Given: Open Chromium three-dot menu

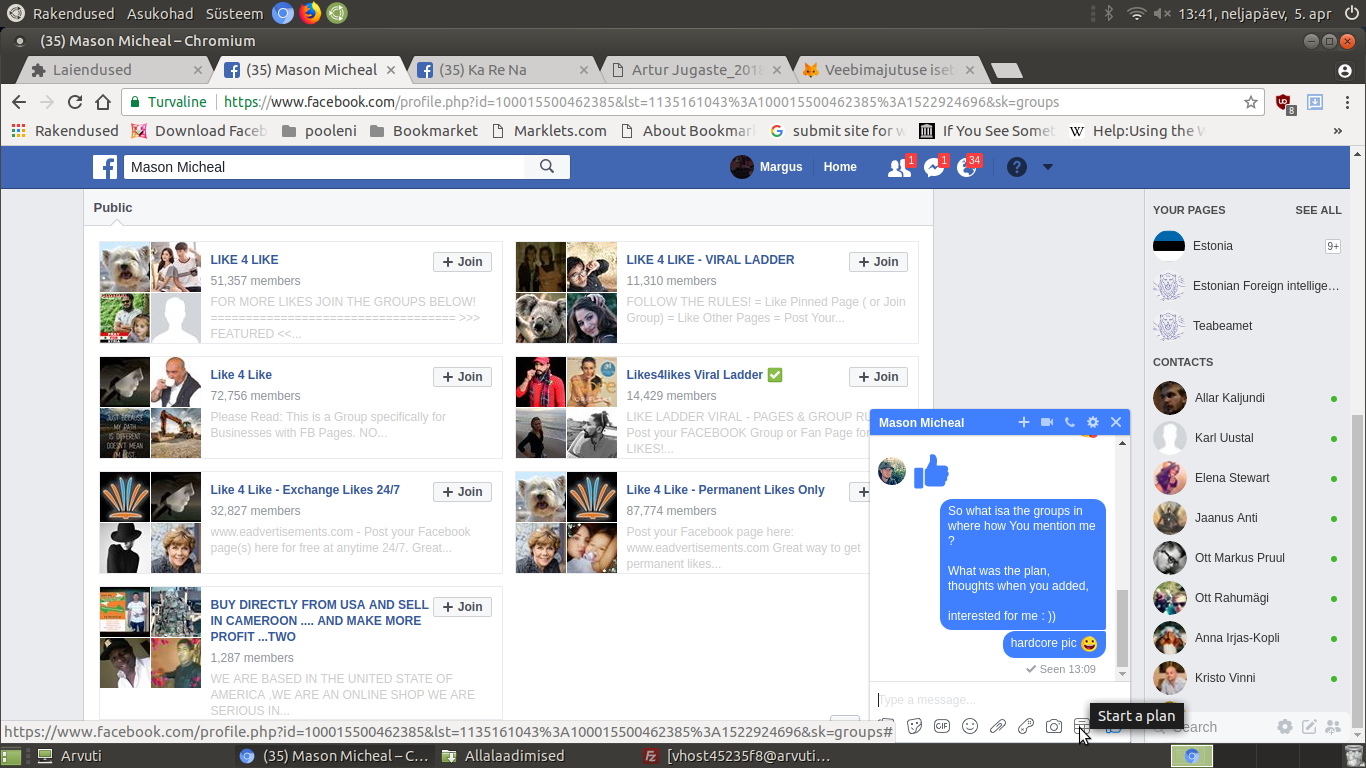Looking at the screenshot, I should pos(1346,102).
